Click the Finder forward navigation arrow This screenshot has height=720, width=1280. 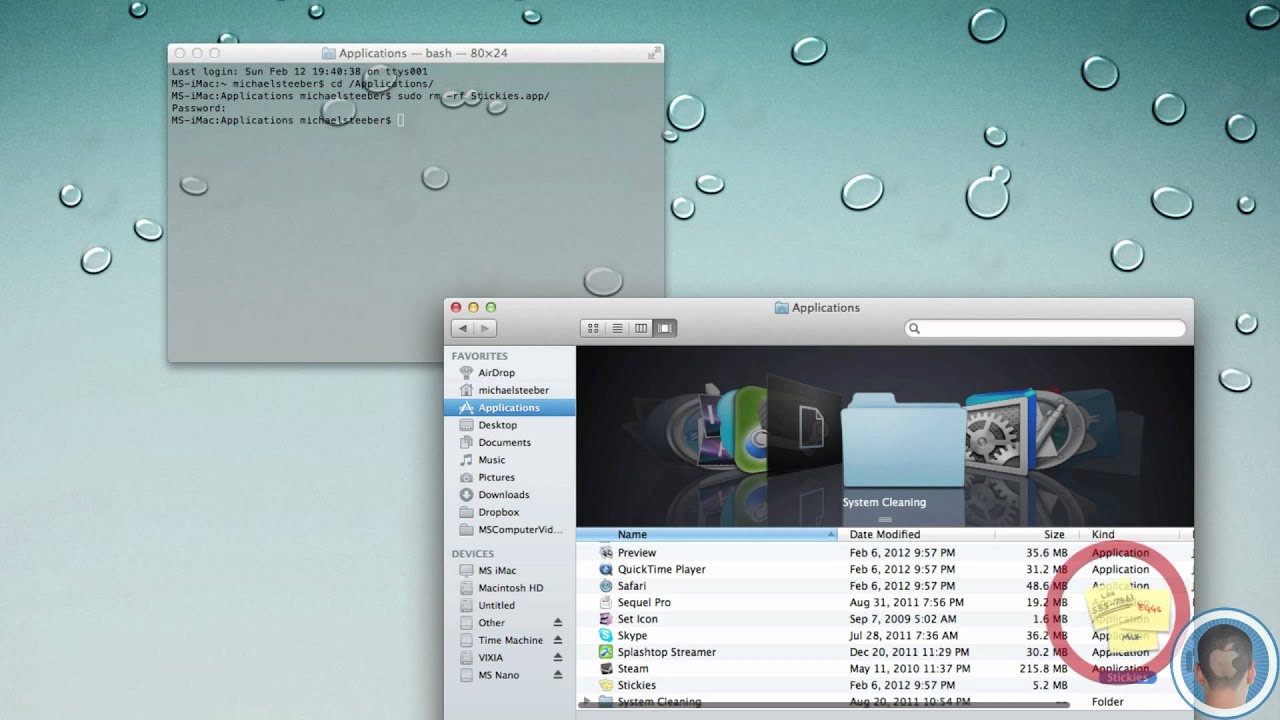coord(485,328)
